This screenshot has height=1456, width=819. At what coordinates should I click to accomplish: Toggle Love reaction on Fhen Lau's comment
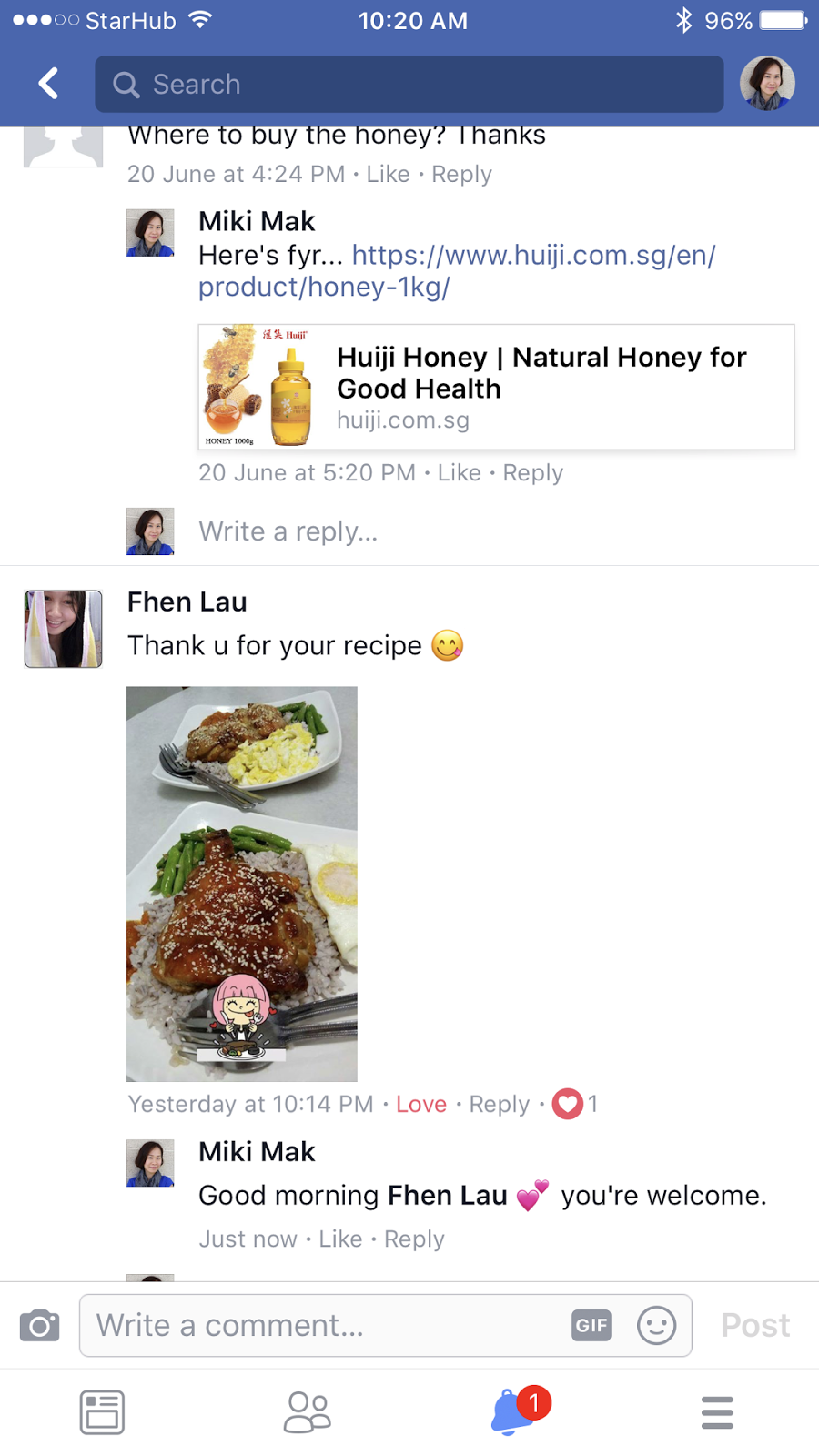click(421, 1104)
